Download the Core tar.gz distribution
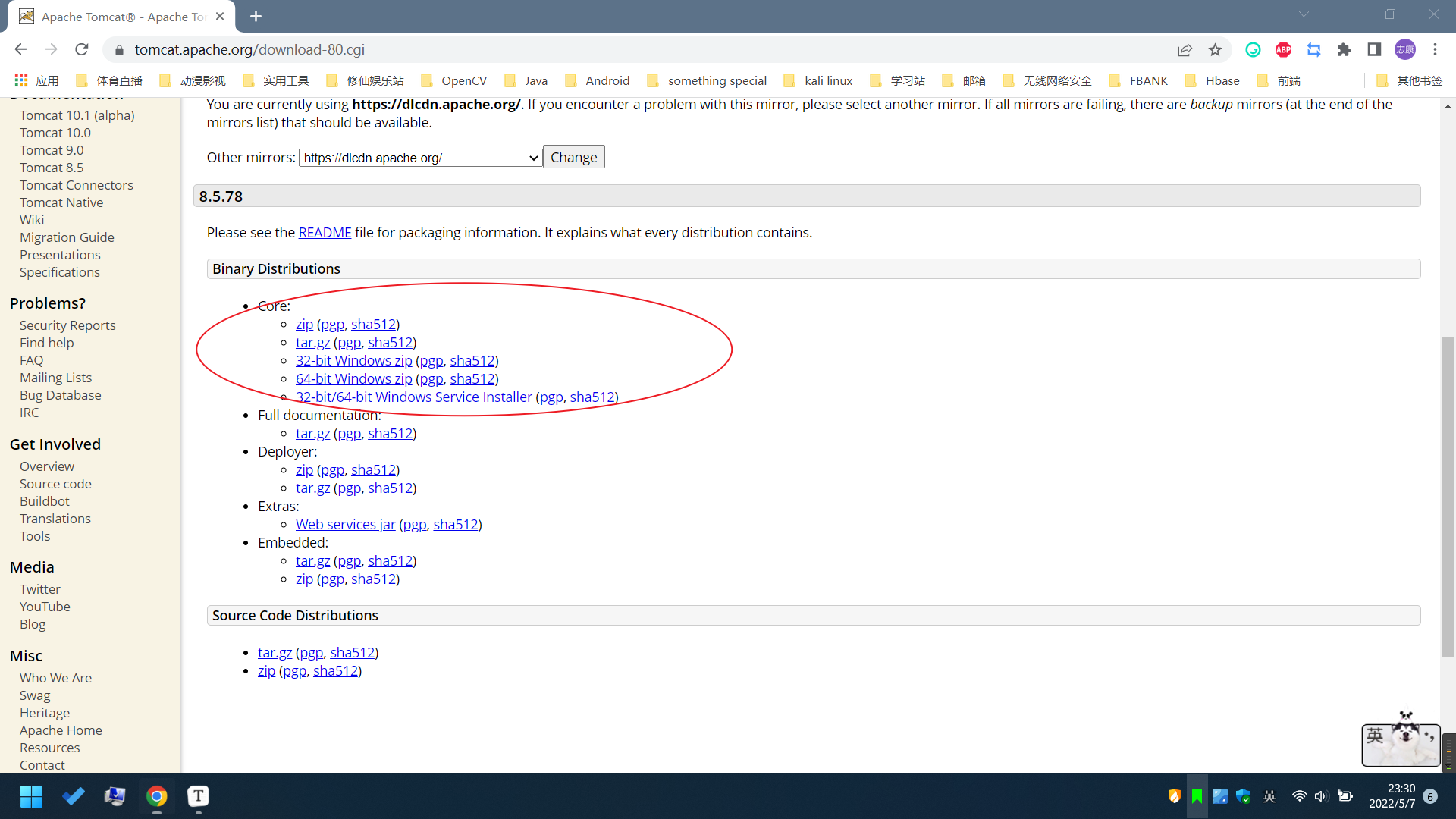Viewport: 1456px width, 819px height. tap(312, 342)
